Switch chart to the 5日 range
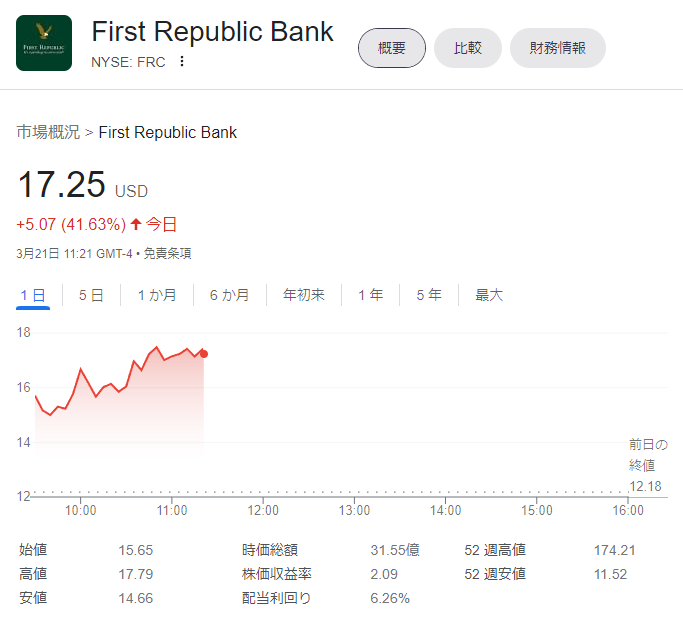Viewport: 683px width, 621px height. (x=91, y=295)
